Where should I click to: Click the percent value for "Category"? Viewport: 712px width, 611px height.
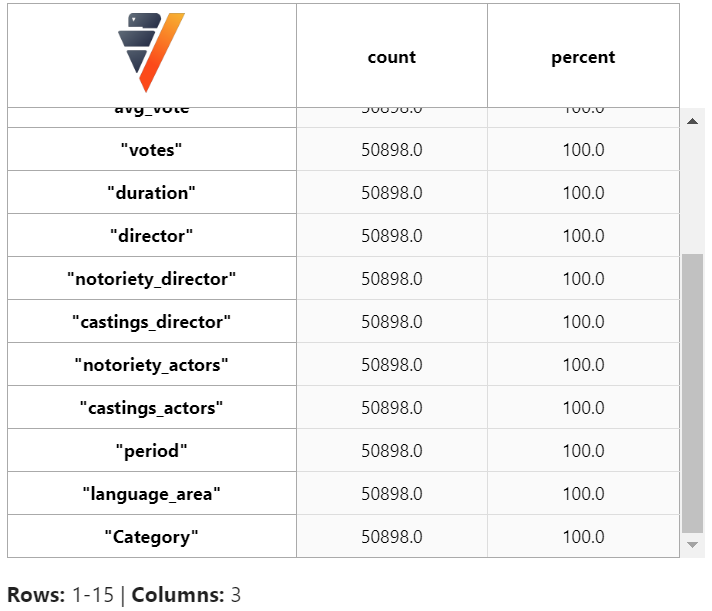tap(583, 537)
